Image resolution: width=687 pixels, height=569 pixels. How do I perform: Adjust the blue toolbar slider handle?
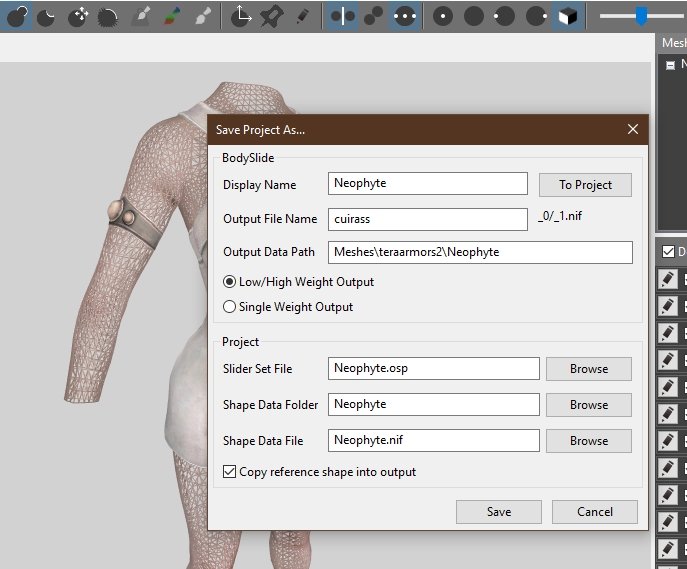[x=641, y=16]
